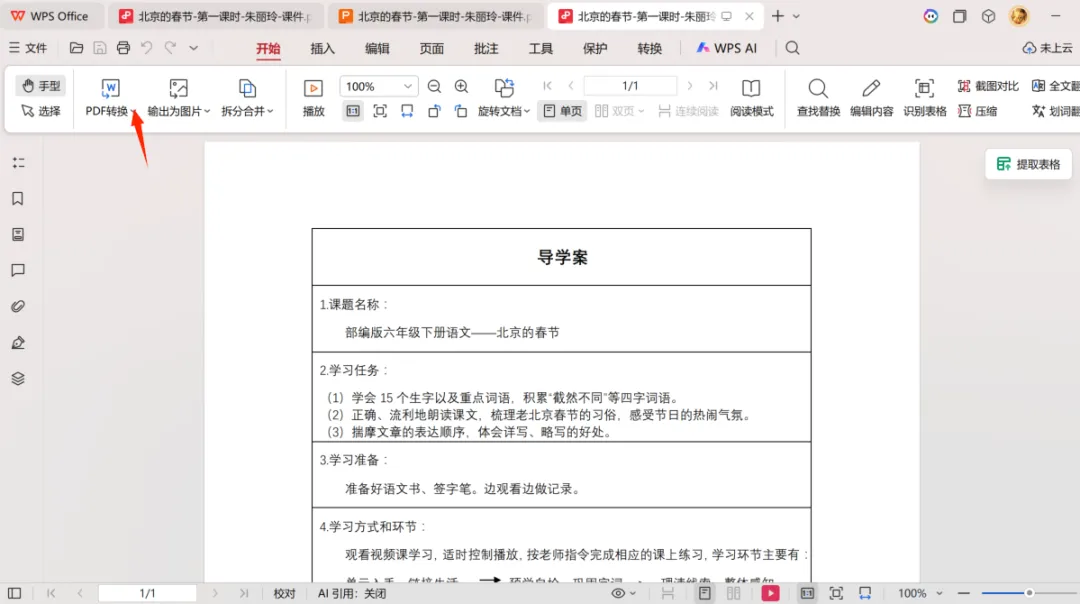Screen dimensions: 1080x604
Task: Expand the 双页 dropdown arrow
Action: pos(641,112)
